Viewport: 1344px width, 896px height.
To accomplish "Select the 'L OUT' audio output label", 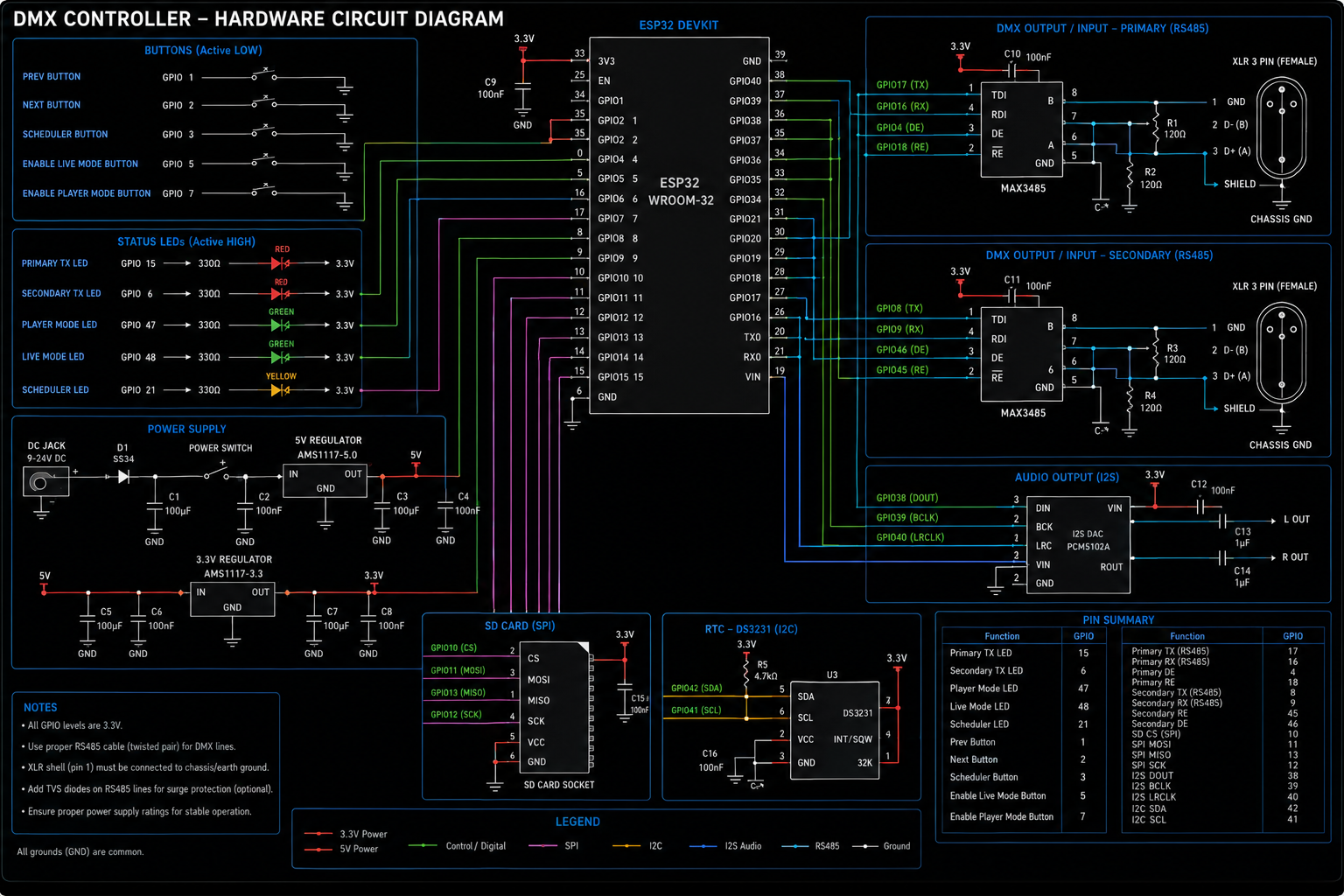I will (1297, 520).
